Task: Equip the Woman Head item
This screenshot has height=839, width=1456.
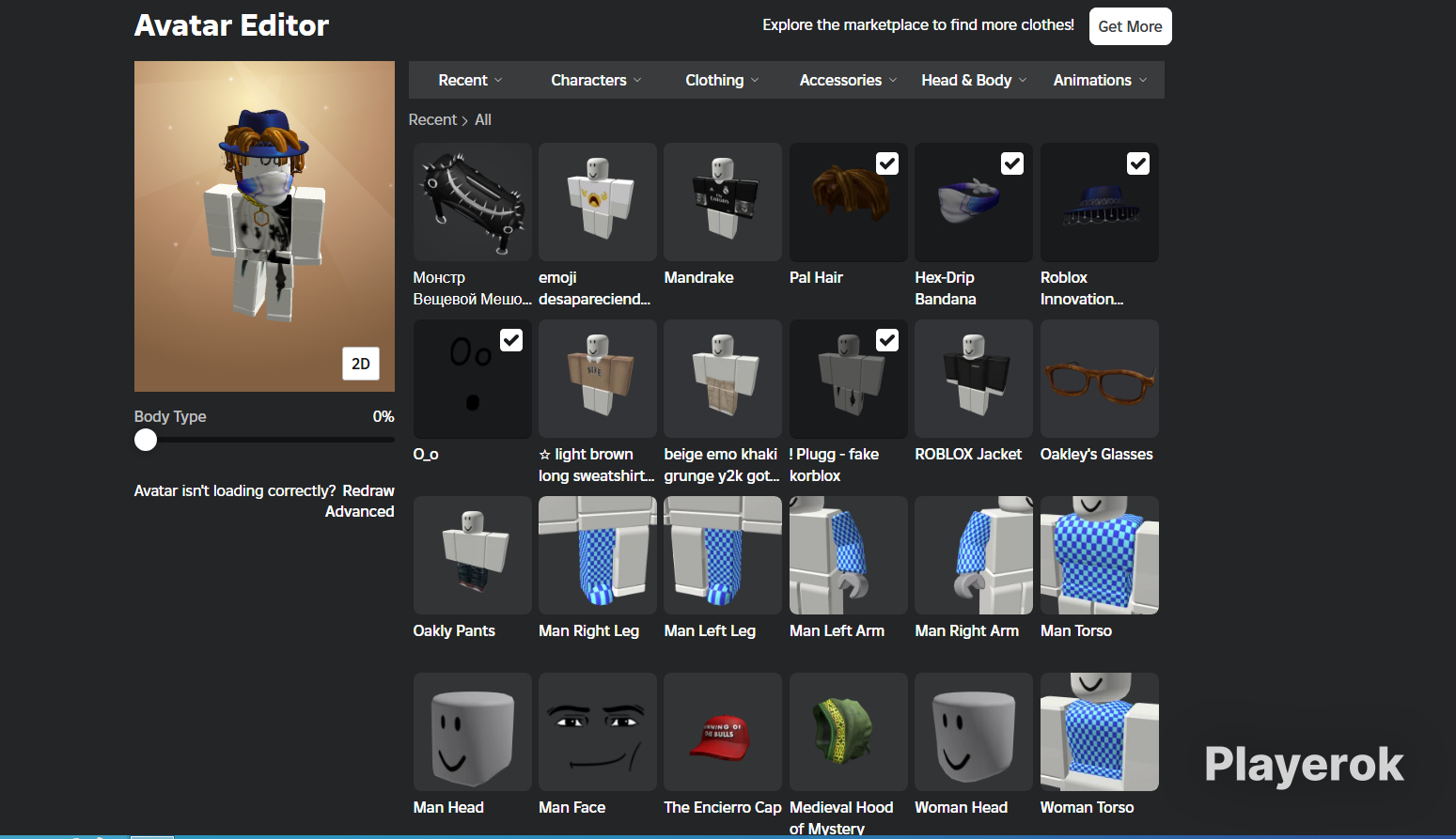Action: click(x=974, y=732)
